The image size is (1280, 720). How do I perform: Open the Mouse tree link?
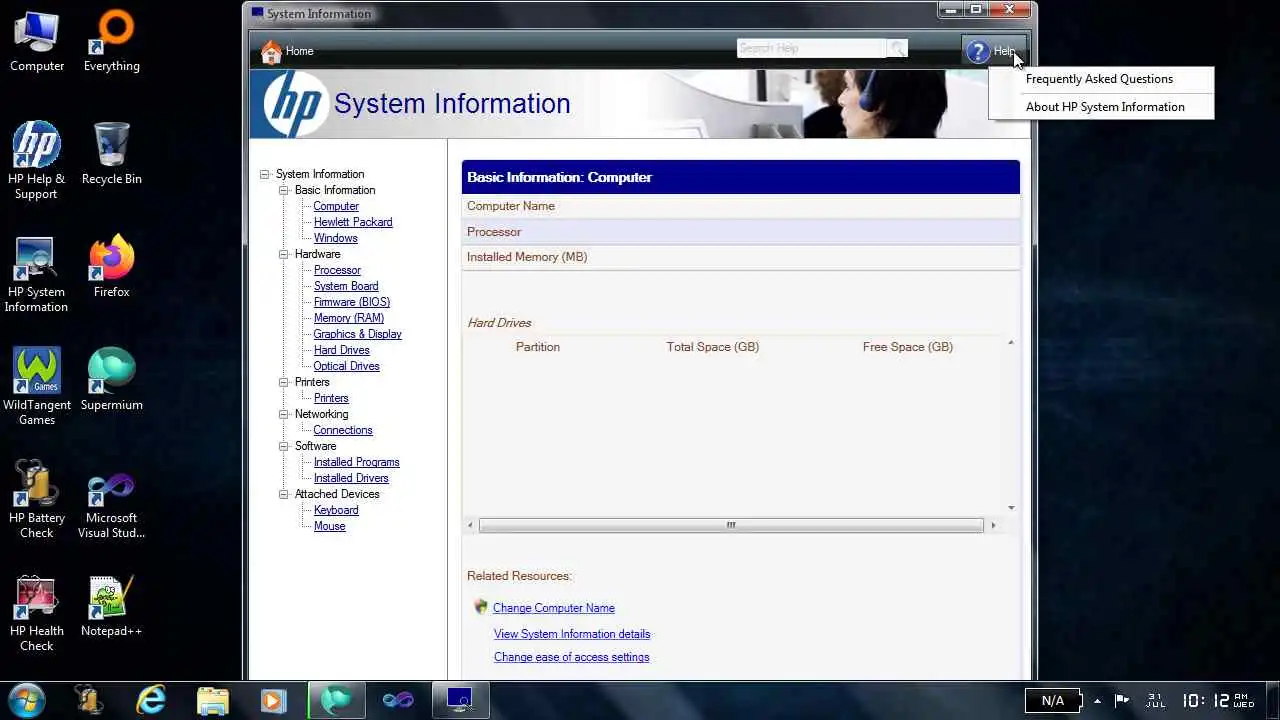pos(329,526)
